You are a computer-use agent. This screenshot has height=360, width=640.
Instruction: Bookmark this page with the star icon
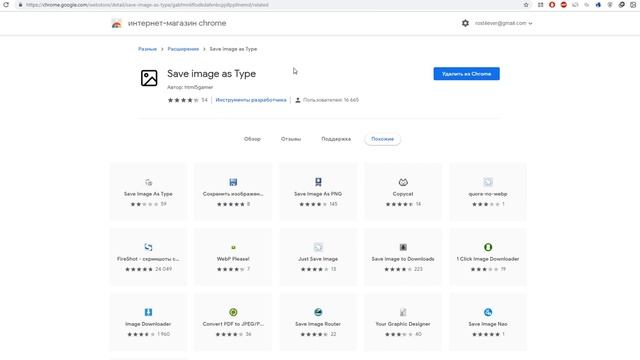(x=526, y=5)
